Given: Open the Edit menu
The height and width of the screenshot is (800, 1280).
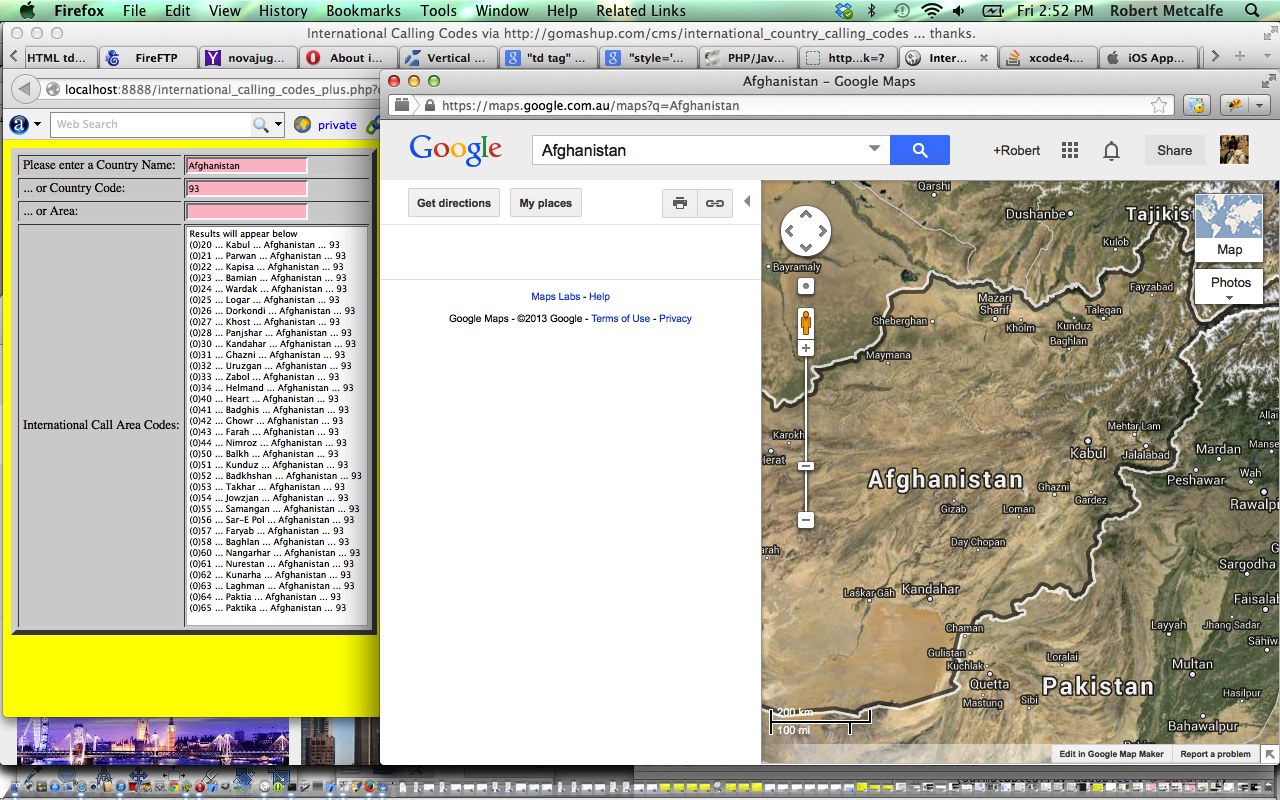Looking at the screenshot, I should coord(178,11).
